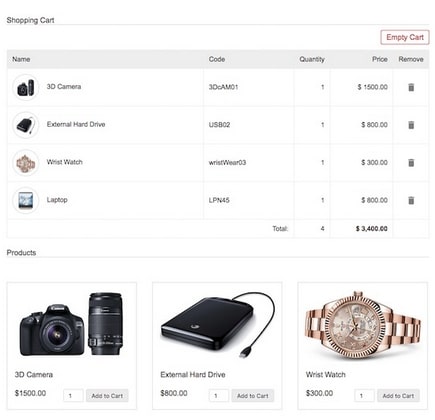Click External Hard Drive cart thumbnail
Image resolution: width=435 pixels, height=420 pixels.
tap(26, 125)
